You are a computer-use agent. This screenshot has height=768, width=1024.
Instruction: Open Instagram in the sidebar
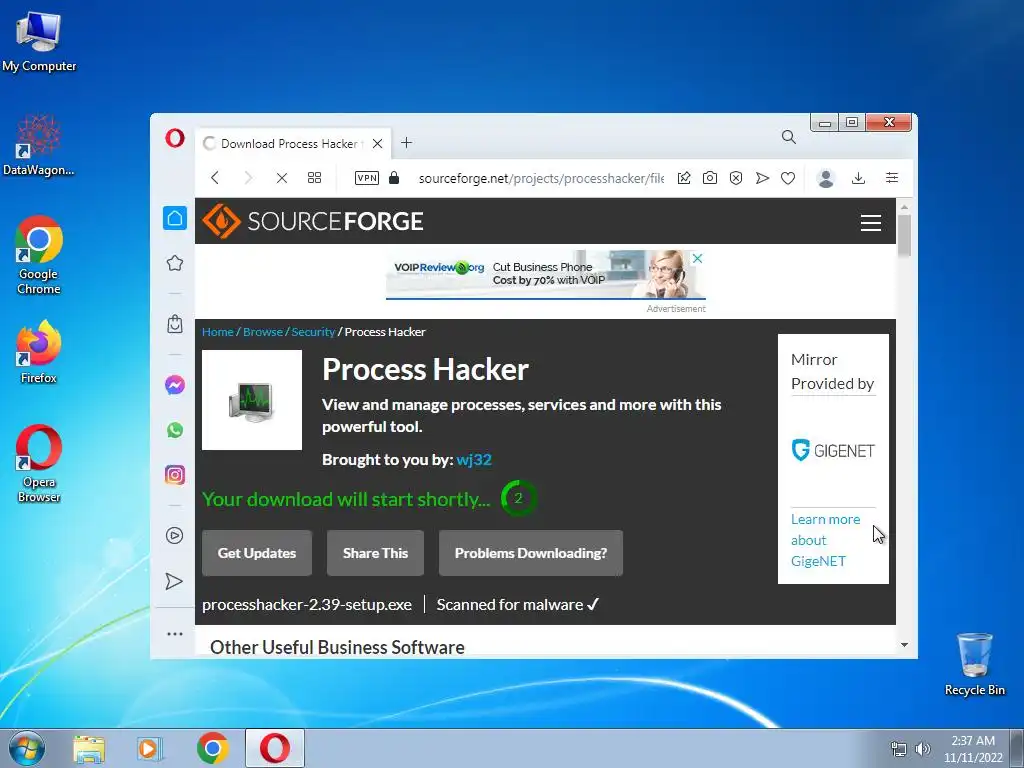click(174, 475)
